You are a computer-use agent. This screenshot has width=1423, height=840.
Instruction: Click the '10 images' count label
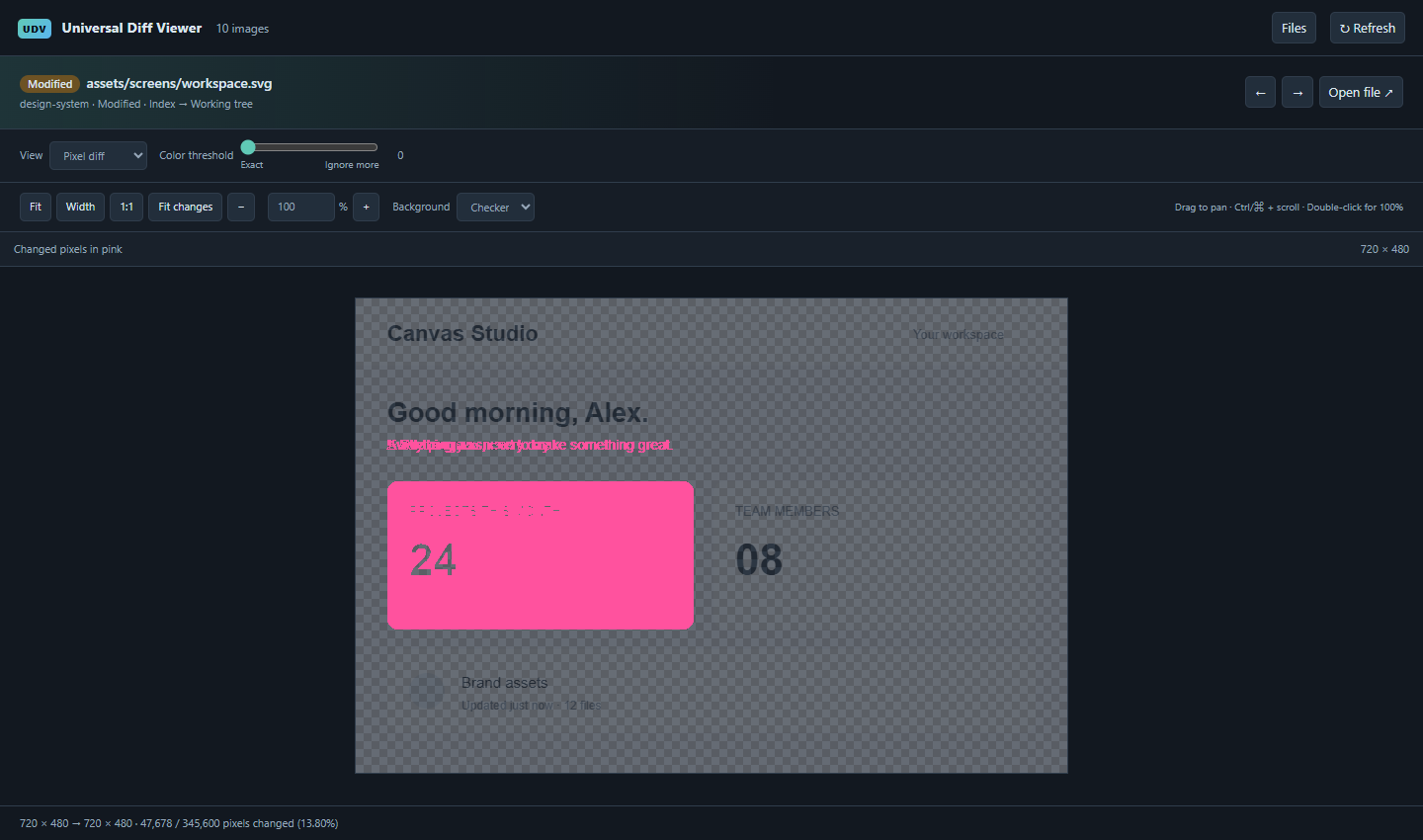coord(242,29)
